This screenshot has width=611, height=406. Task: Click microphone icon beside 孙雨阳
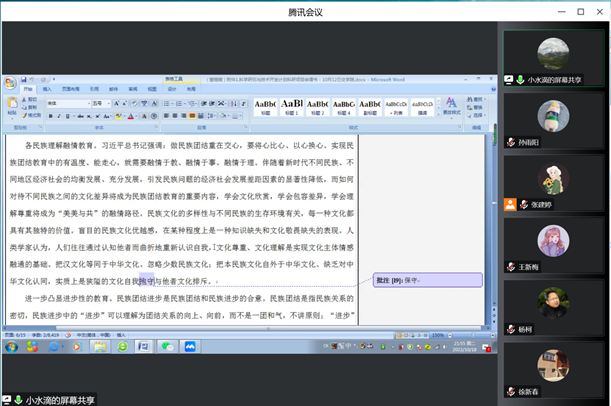coord(511,142)
